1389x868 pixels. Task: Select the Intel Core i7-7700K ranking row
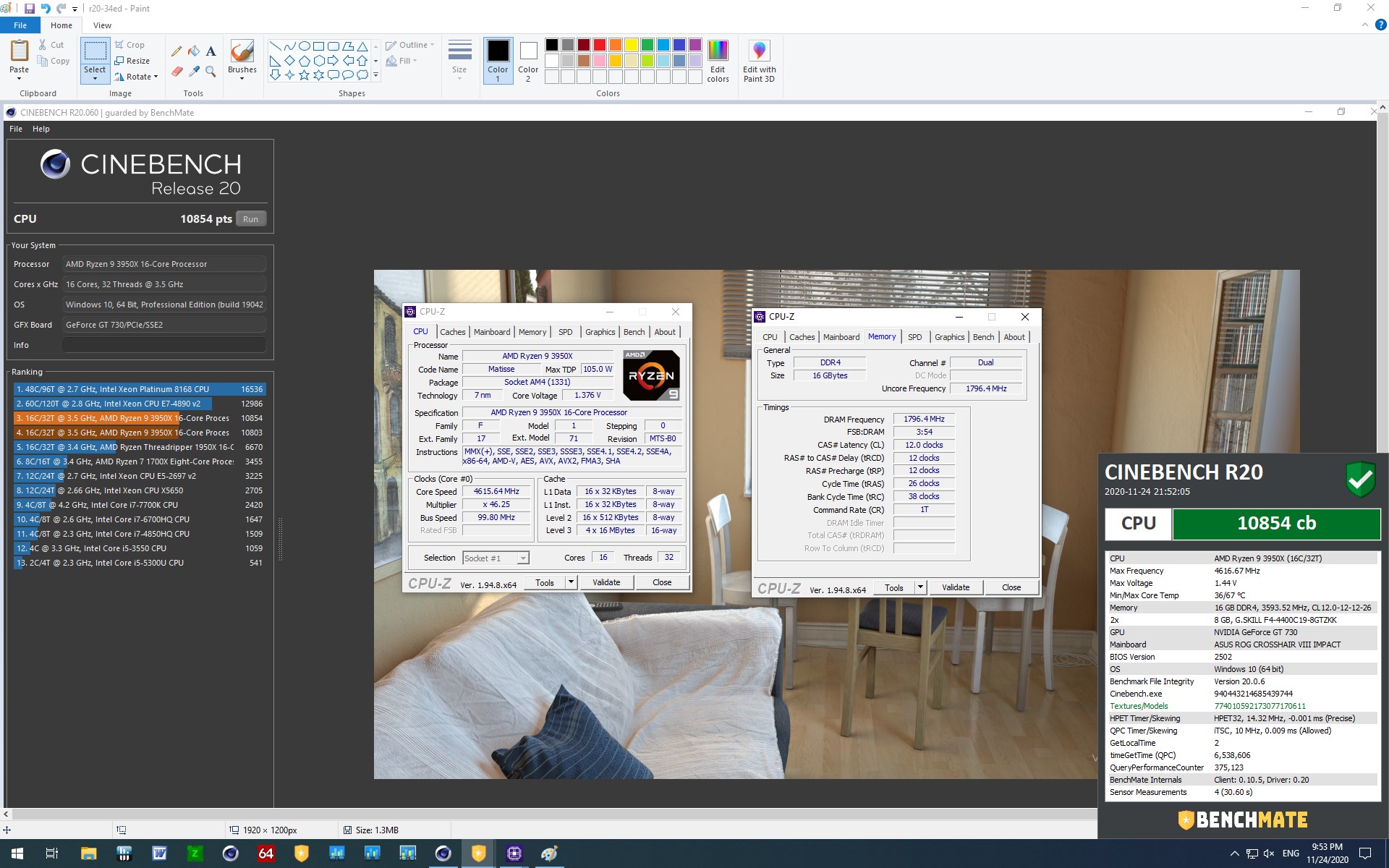pos(140,505)
